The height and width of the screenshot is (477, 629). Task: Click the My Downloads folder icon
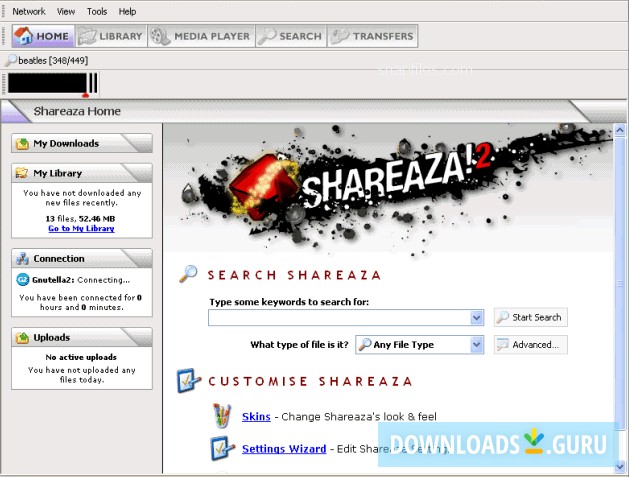click(22, 144)
